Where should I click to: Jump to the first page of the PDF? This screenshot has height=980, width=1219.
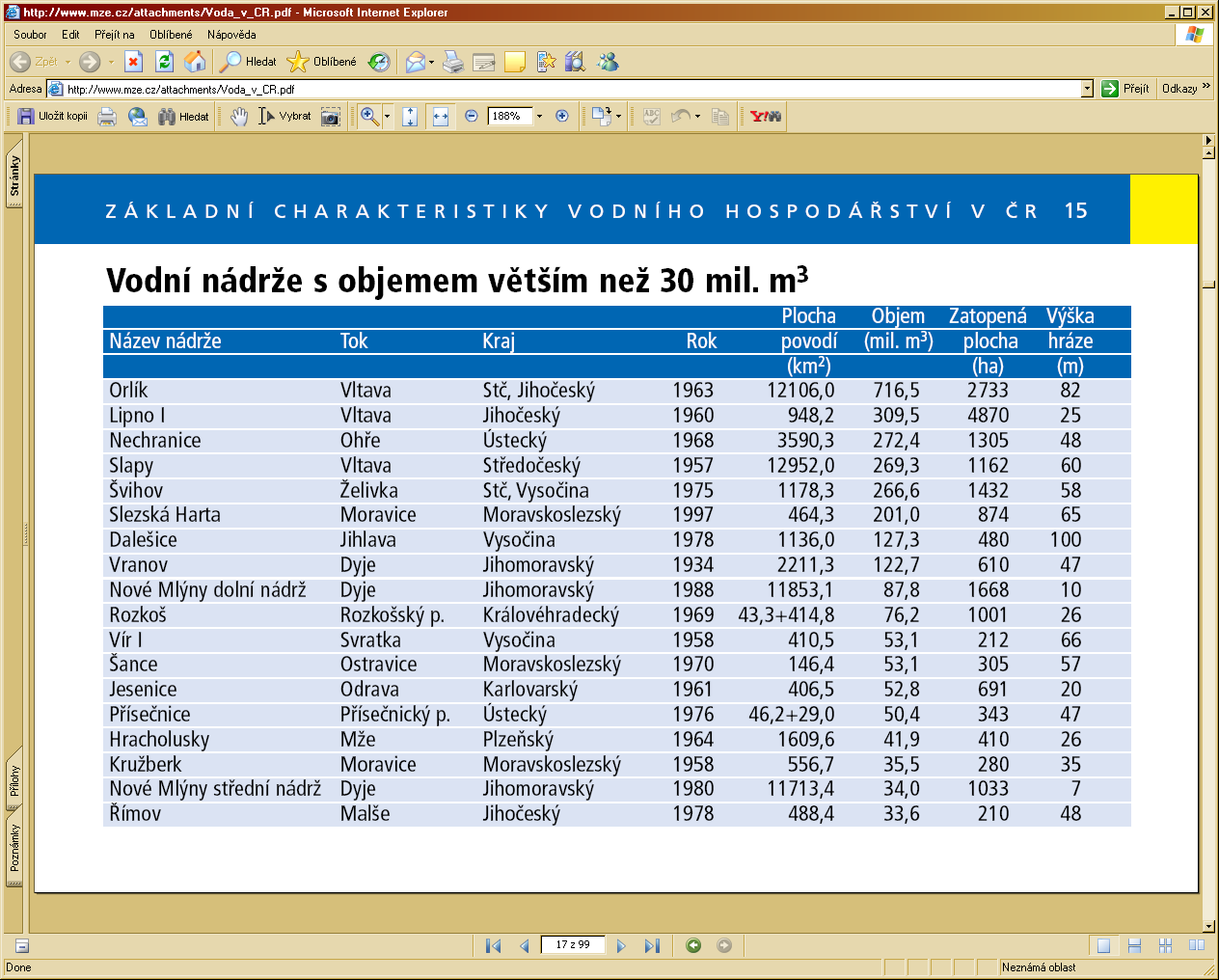[494, 946]
